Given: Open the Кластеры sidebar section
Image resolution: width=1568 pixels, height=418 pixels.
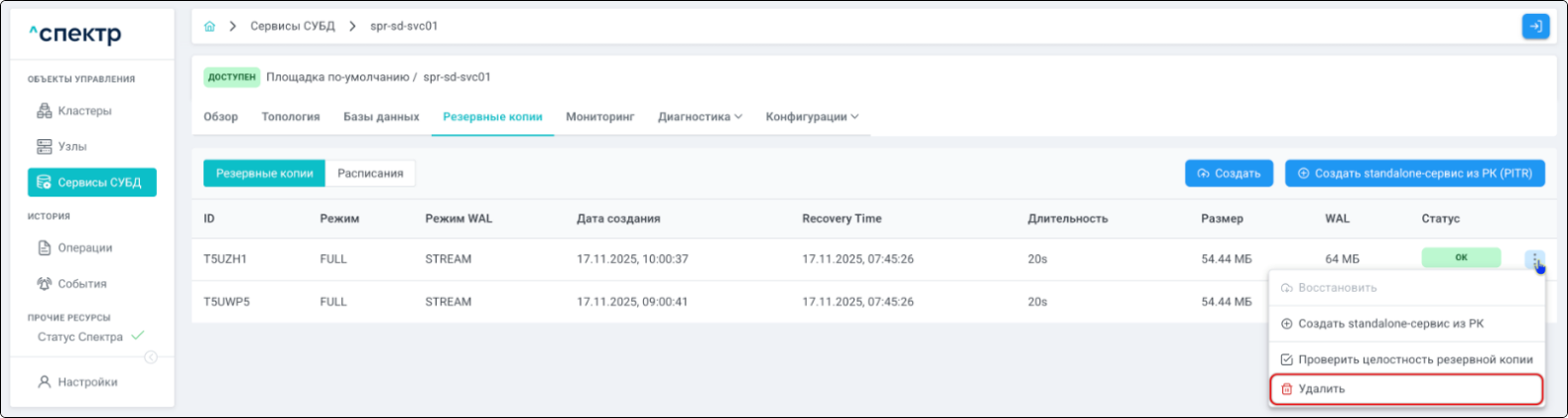Looking at the screenshot, I should click(x=84, y=111).
